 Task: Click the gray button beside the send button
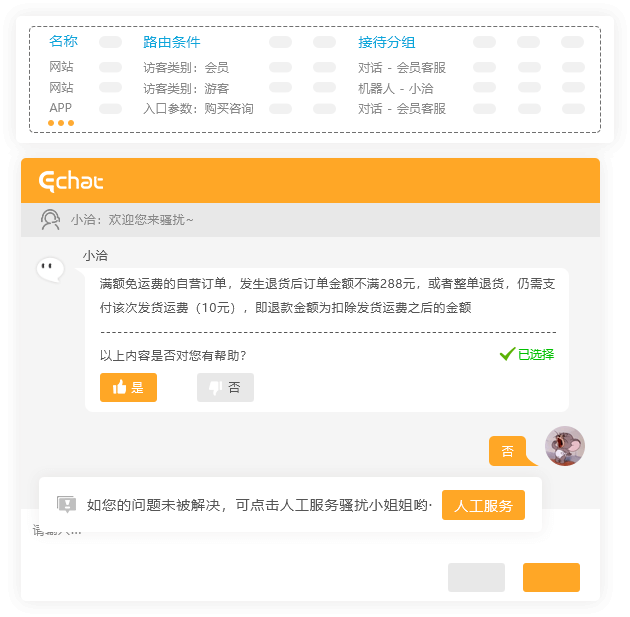click(476, 577)
